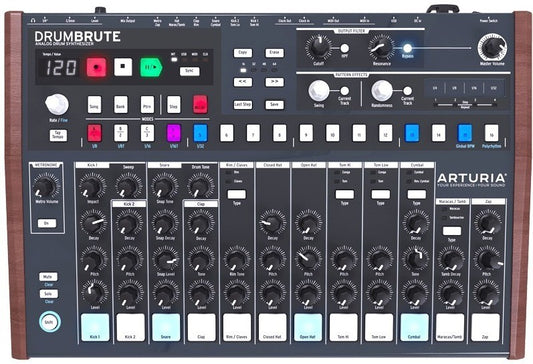The height and width of the screenshot is (364, 533).
Task: Toggle the Solo button
Action: pyautogui.click(x=48, y=294)
